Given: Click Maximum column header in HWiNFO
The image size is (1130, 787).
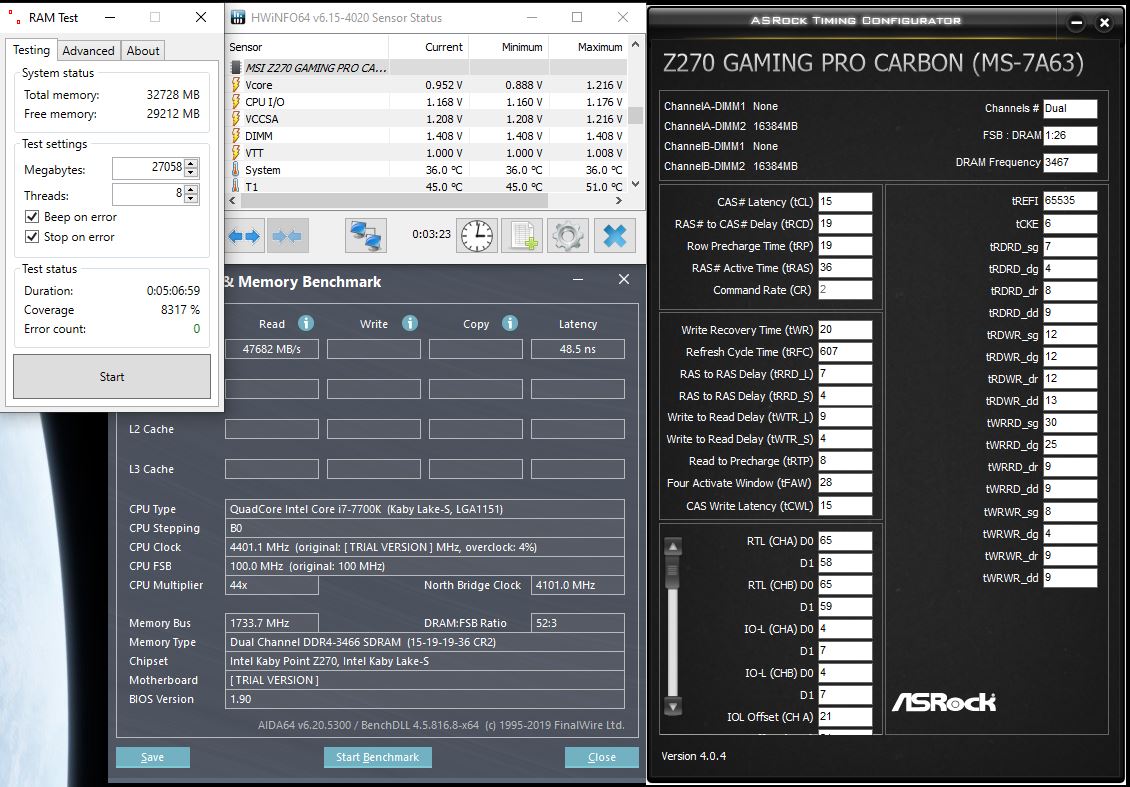Looking at the screenshot, I should click(588, 47).
